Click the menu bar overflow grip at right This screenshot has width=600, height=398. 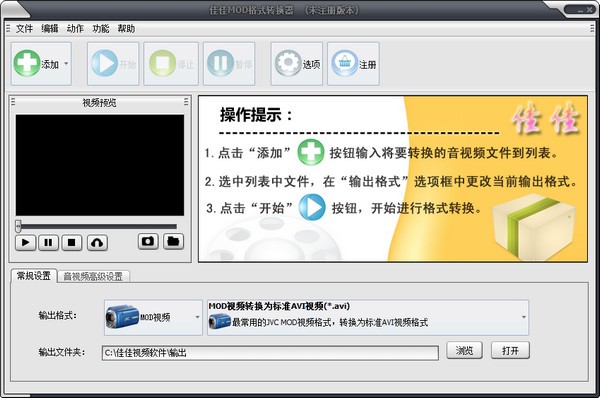point(592,29)
